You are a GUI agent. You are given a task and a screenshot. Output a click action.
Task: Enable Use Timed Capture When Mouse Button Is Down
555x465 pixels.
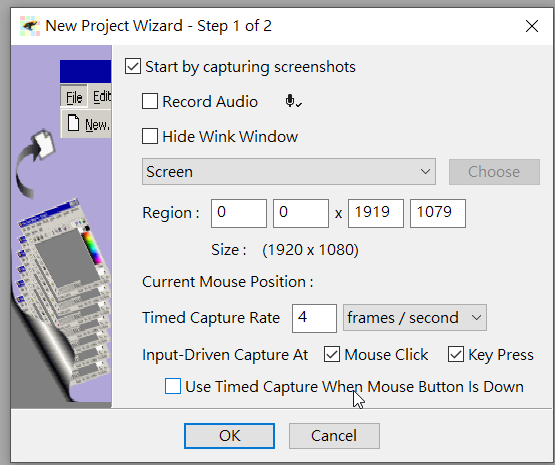tap(173, 386)
